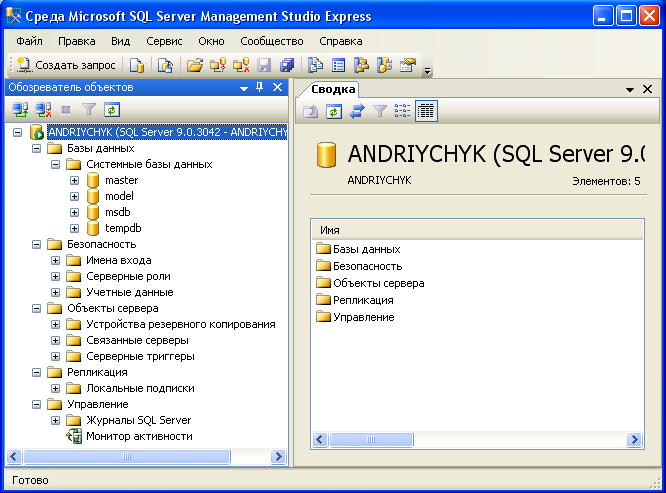
Task: Click Disconnect icon in Обозреватель объектов toolbar
Action: pos(43,110)
